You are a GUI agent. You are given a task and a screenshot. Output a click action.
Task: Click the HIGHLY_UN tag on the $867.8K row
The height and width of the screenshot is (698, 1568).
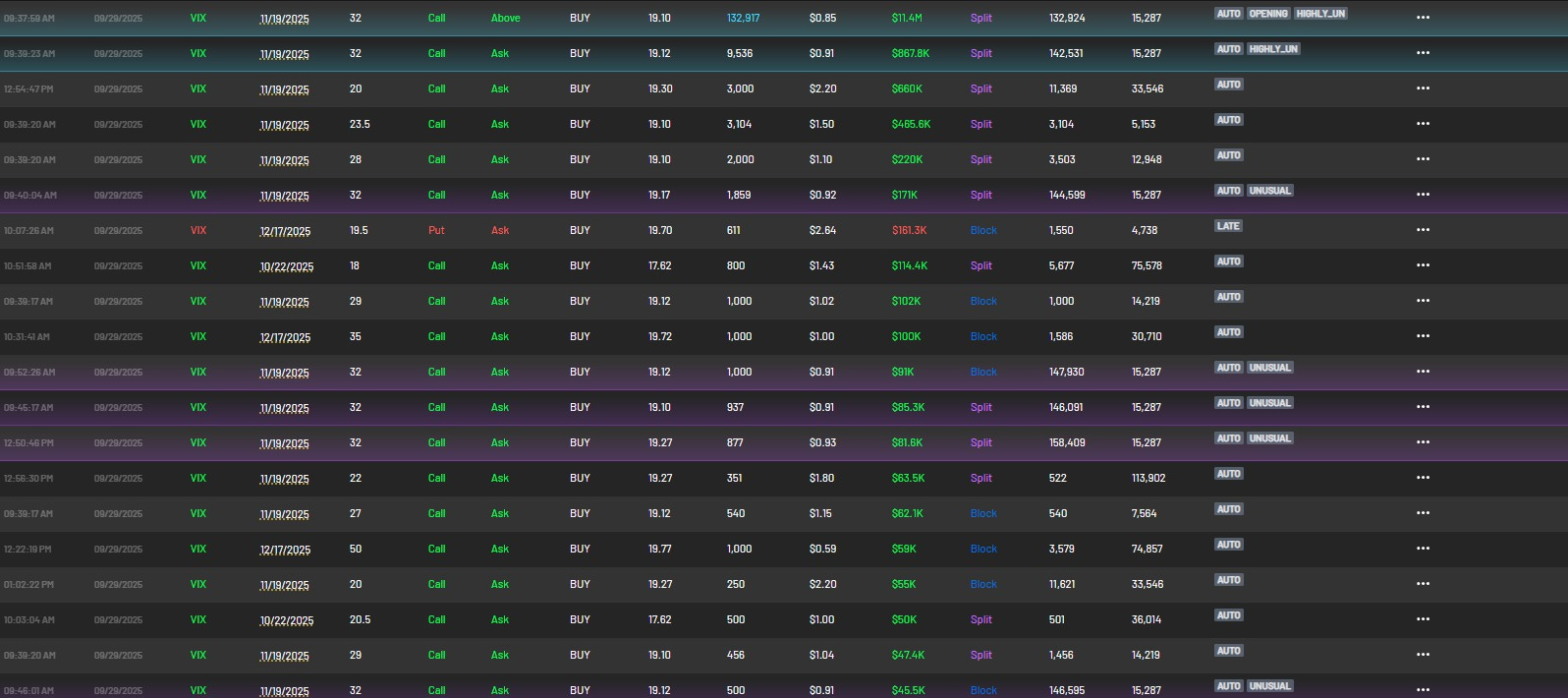tap(1273, 49)
